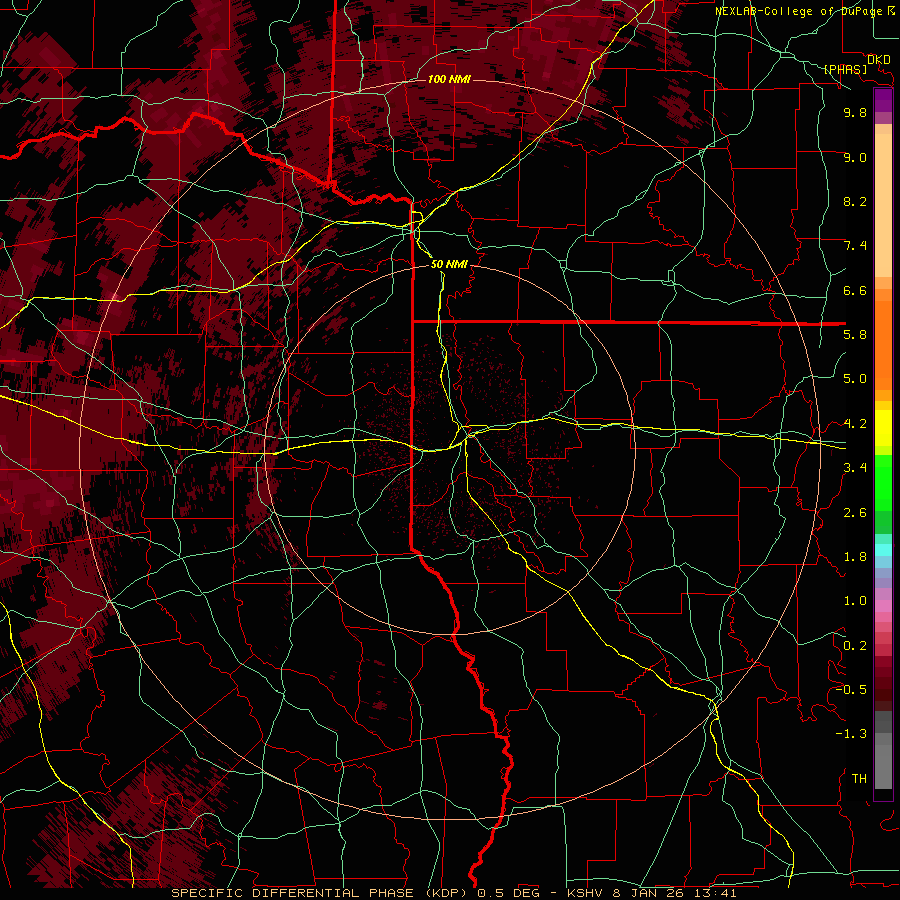Select the 2.6 scale value
This screenshot has width=900, height=900.
[855, 513]
